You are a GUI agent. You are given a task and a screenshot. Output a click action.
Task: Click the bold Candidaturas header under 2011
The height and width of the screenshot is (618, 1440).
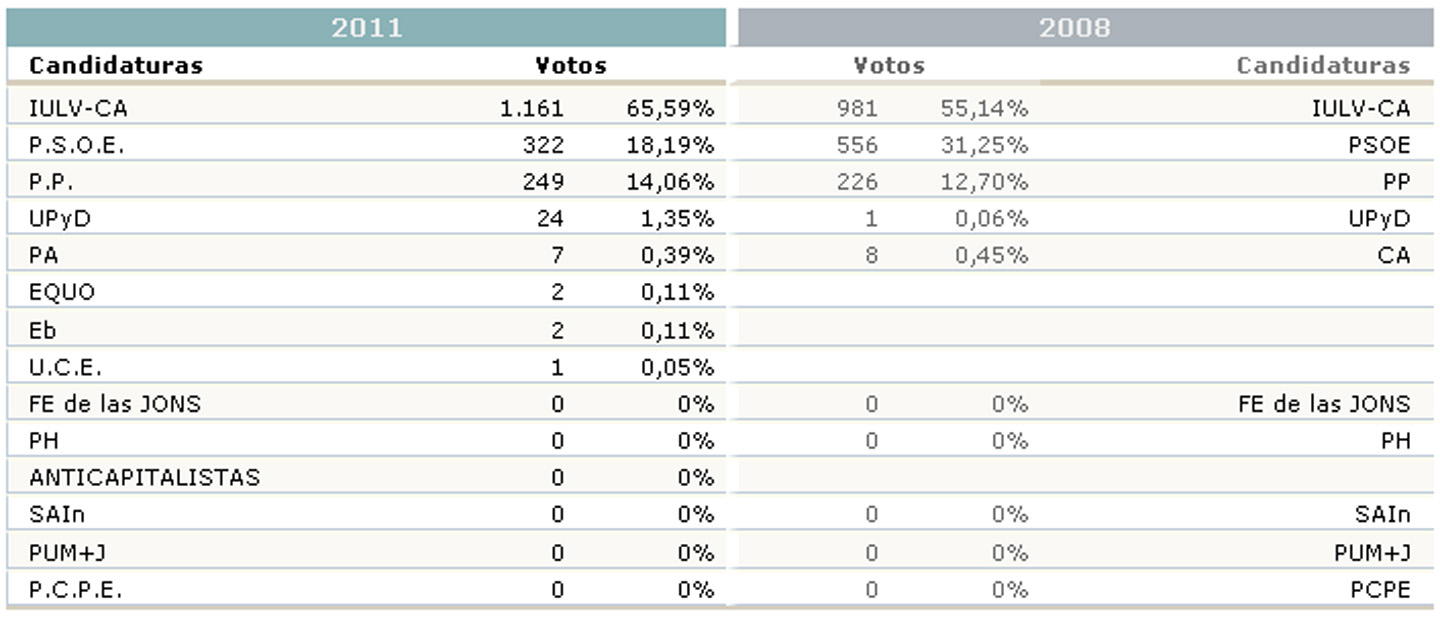click(x=116, y=66)
